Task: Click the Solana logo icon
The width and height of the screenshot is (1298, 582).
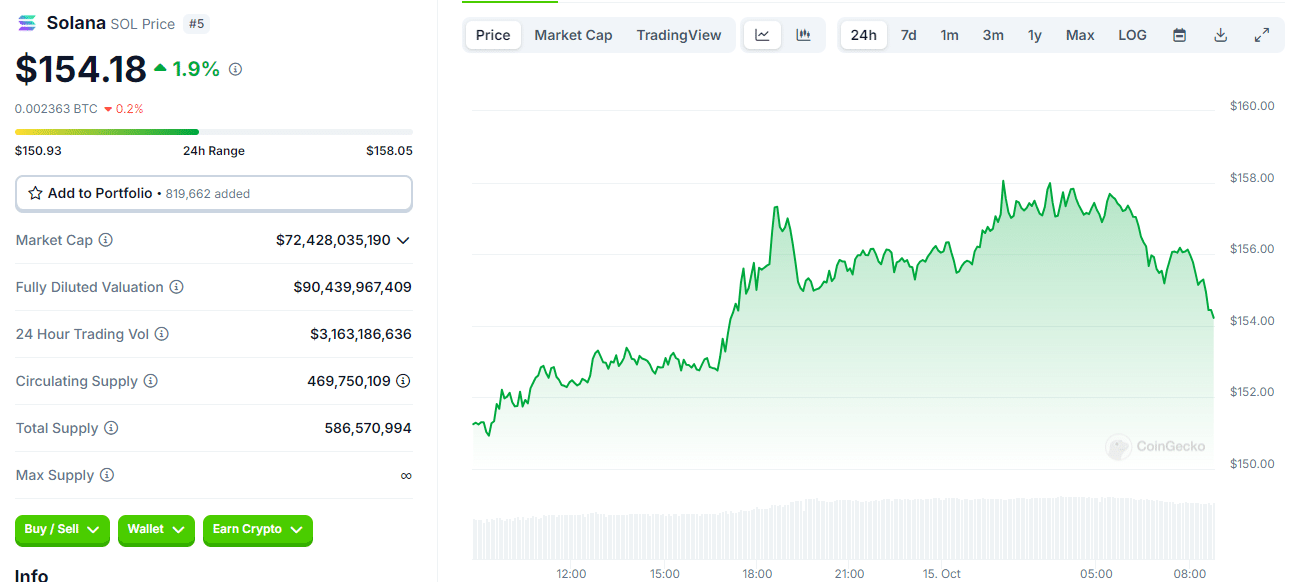Action: (27, 23)
